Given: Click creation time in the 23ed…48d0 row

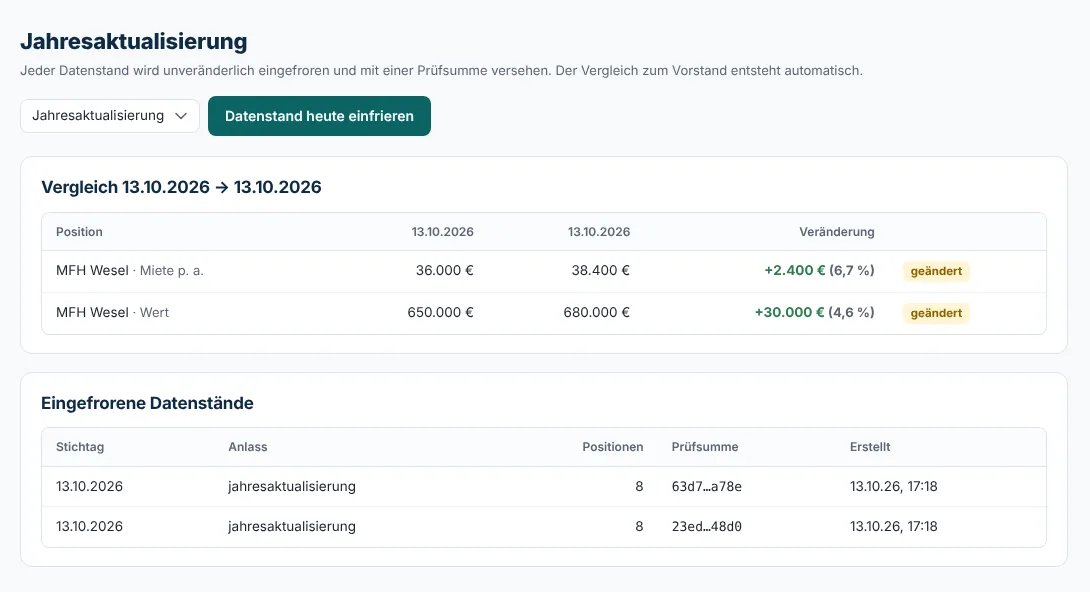Looking at the screenshot, I should (893, 527).
